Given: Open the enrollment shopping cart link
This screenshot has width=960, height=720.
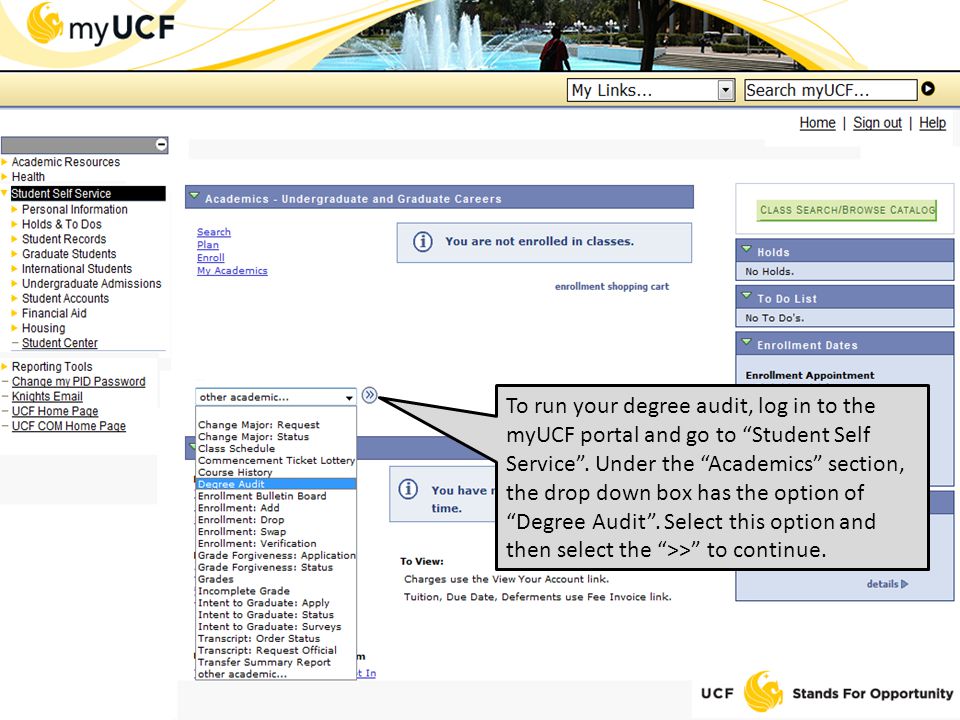Looking at the screenshot, I should 612,287.
